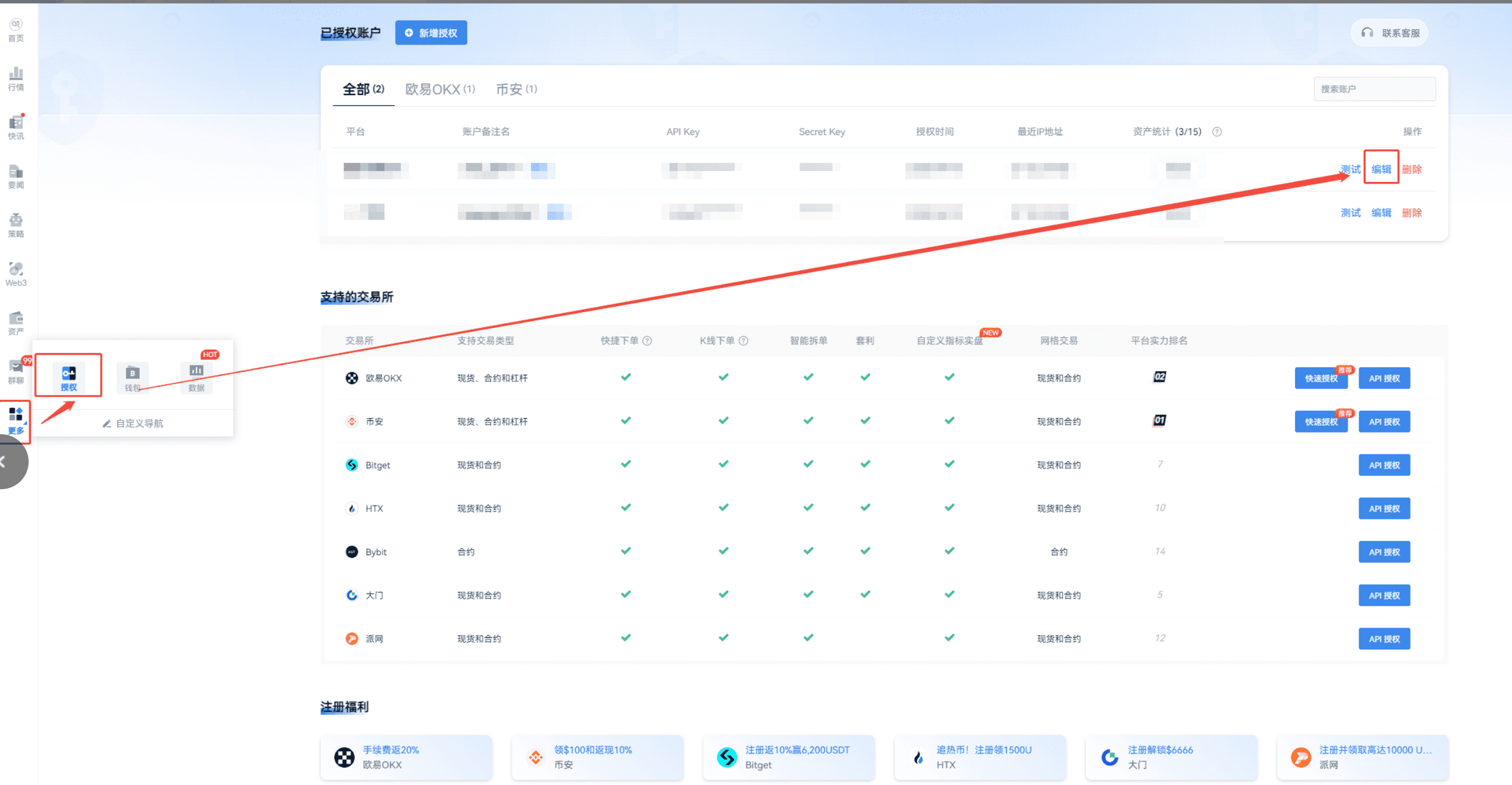1512x785 pixels.
Task: Open the 大门 注册解锁$6666 promo card
Action: click(x=1171, y=757)
